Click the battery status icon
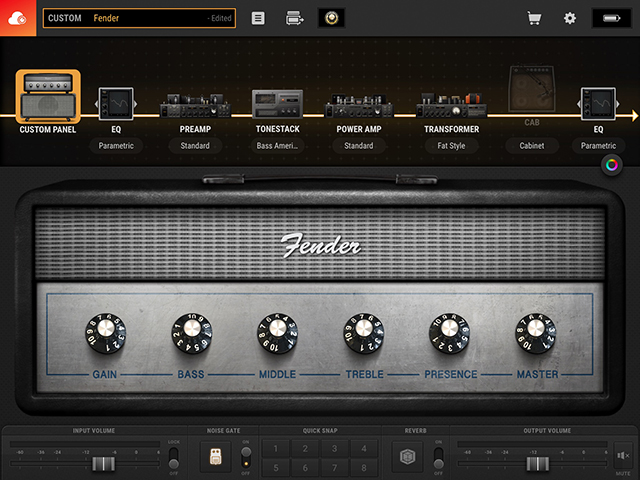The image size is (640, 480). (x=611, y=18)
